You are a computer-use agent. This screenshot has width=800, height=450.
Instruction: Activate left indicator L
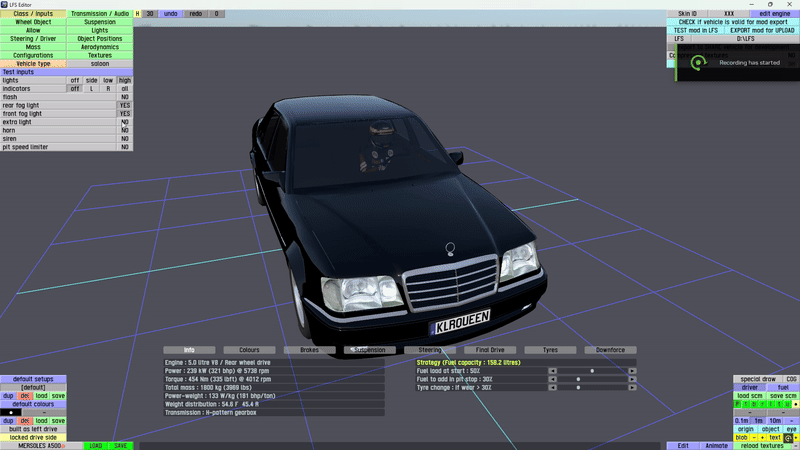pyautogui.click(x=92, y=89)
